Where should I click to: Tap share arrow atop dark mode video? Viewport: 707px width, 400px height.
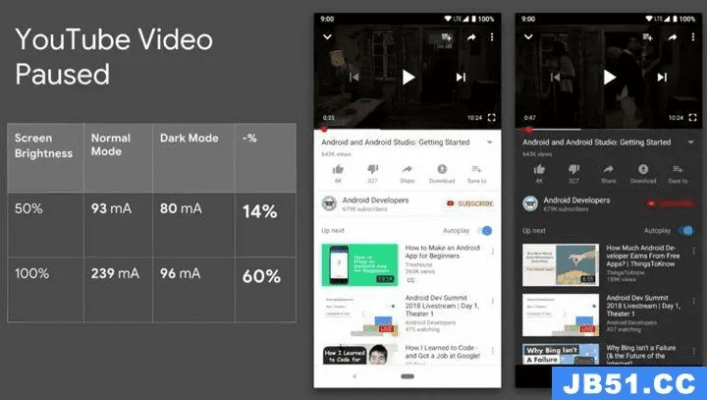click(x=671, y=37)
